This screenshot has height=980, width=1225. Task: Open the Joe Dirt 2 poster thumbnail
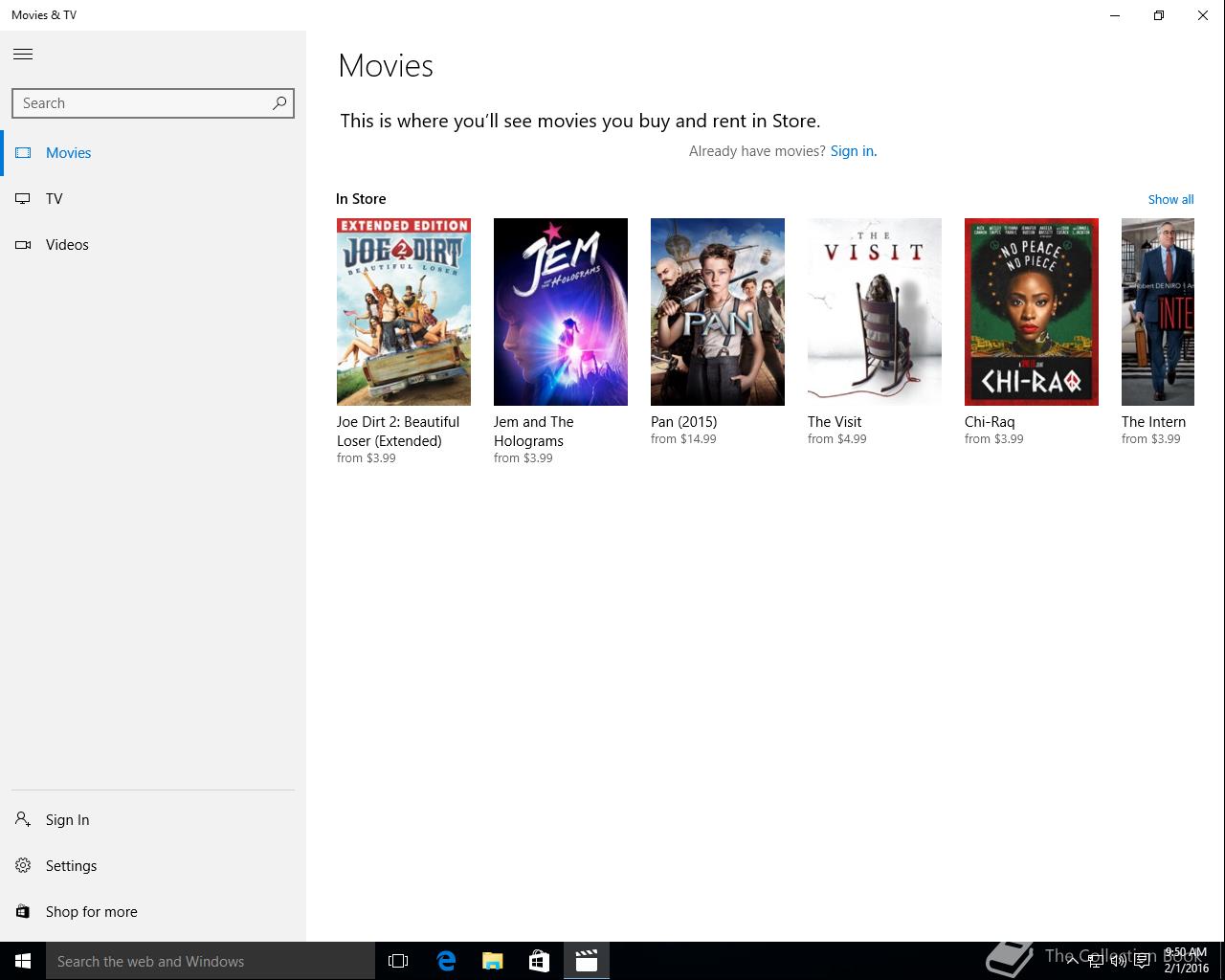pyautogui.click(x=404, y=312)
